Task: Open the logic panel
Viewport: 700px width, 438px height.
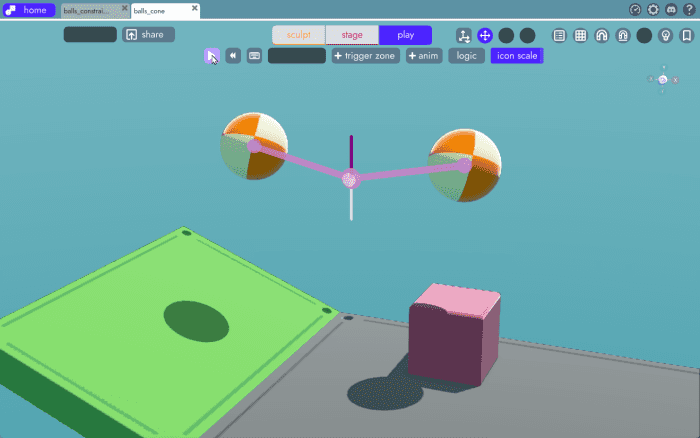Action: tap(466, 56)
